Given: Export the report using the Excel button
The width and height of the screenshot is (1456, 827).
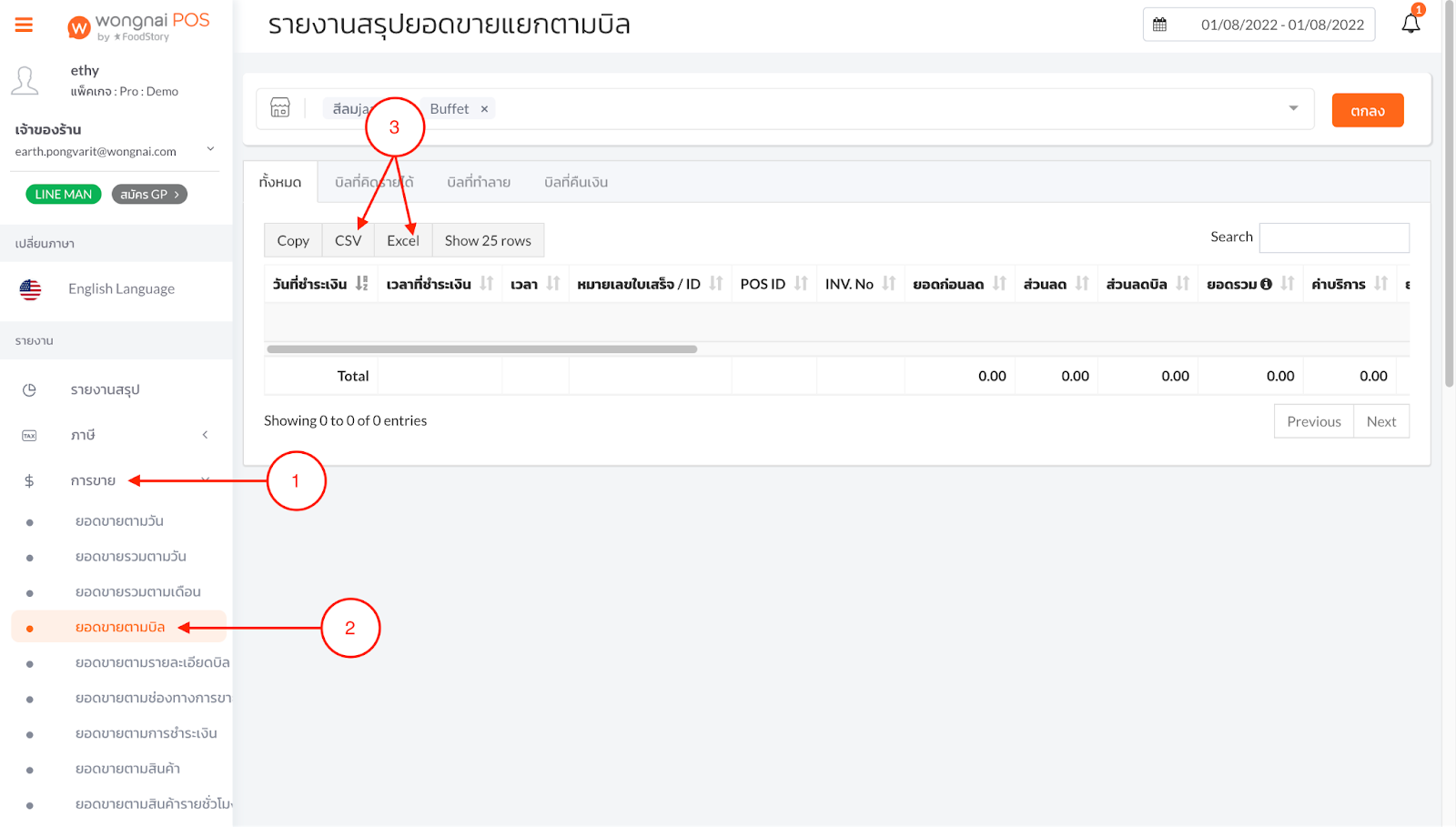Looking at the screenshot, I should [402, 240].
